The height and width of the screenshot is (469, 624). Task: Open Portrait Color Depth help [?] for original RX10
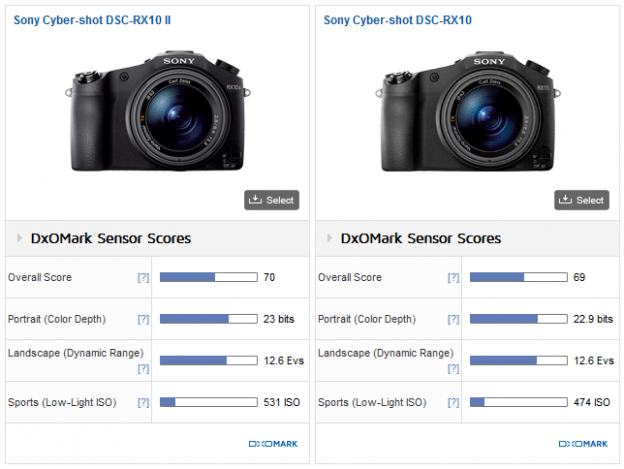tap(453, 319)
